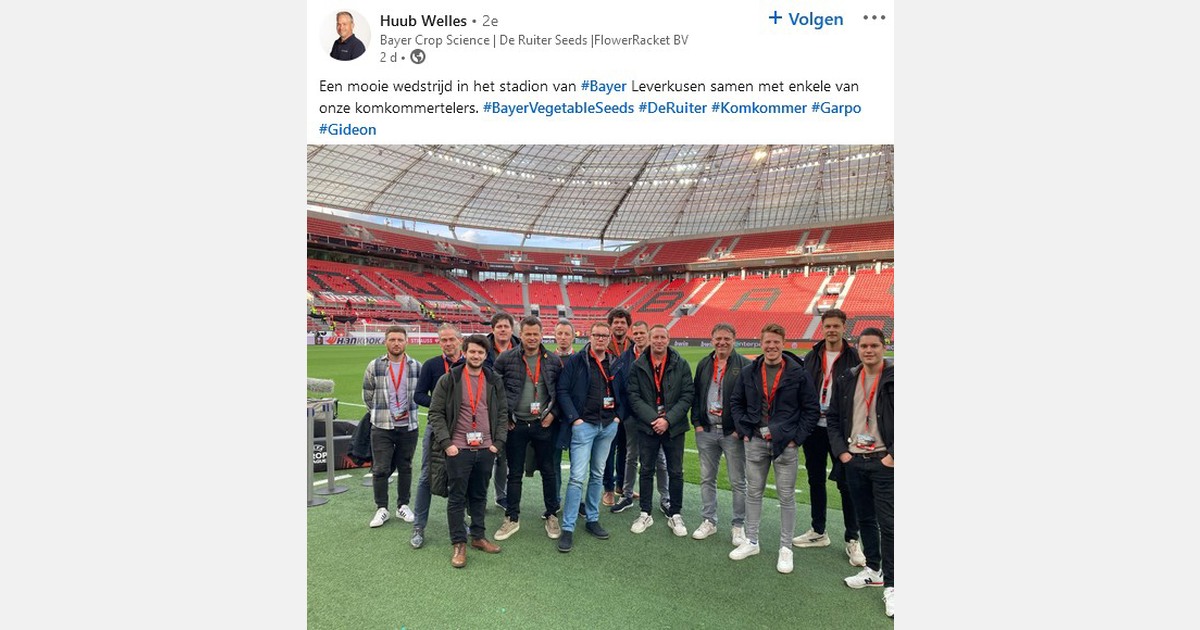Click the plus icon beside Volgen
Screen dimensions: 1200x630
coord(775,18)
